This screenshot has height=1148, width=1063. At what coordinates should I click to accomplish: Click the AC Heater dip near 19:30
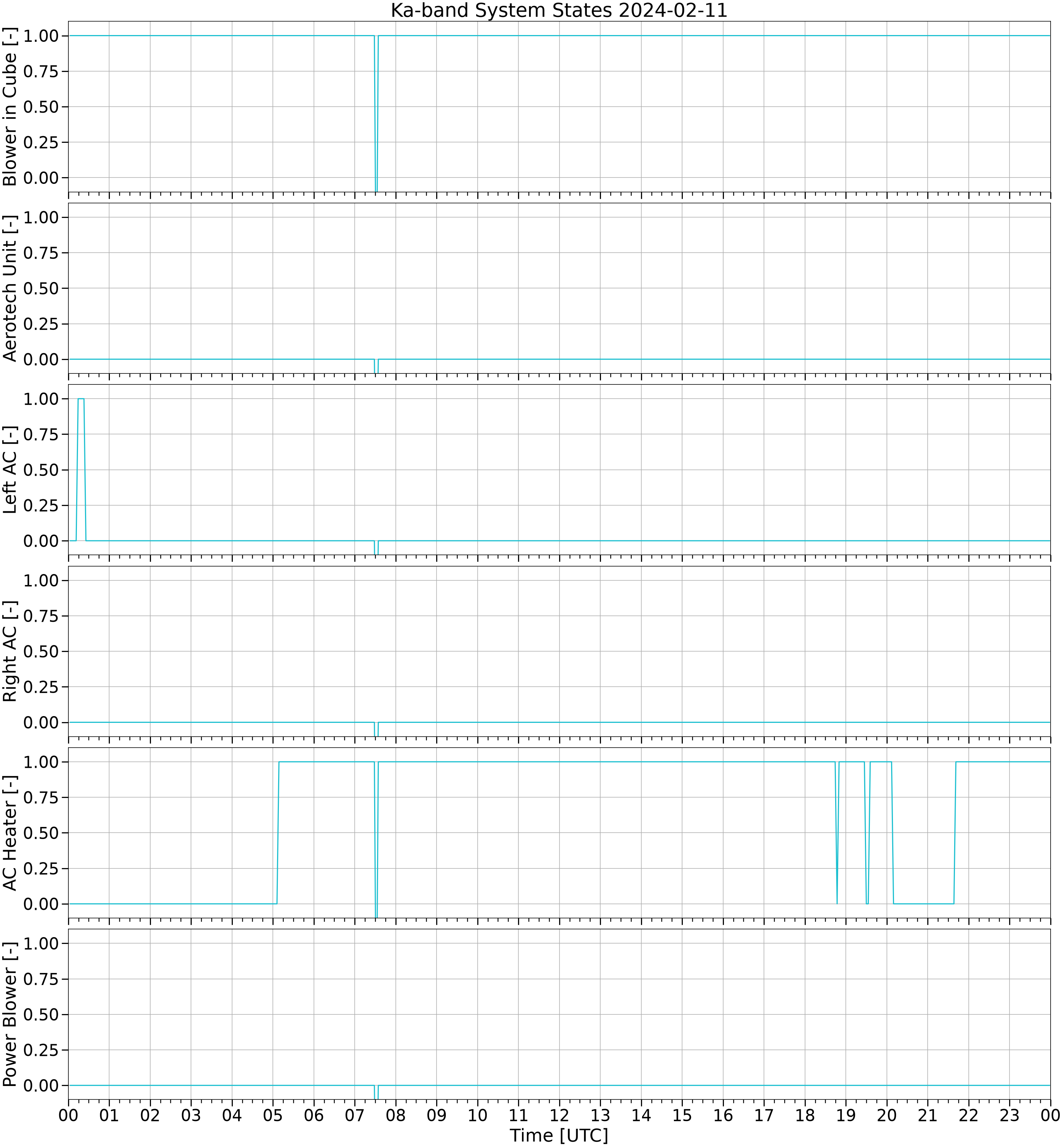(x=867, y=833)
